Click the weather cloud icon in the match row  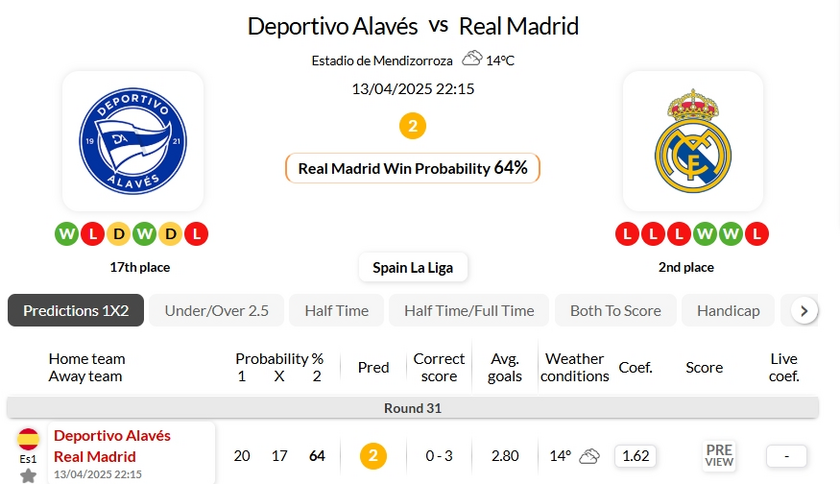(589, 456)
